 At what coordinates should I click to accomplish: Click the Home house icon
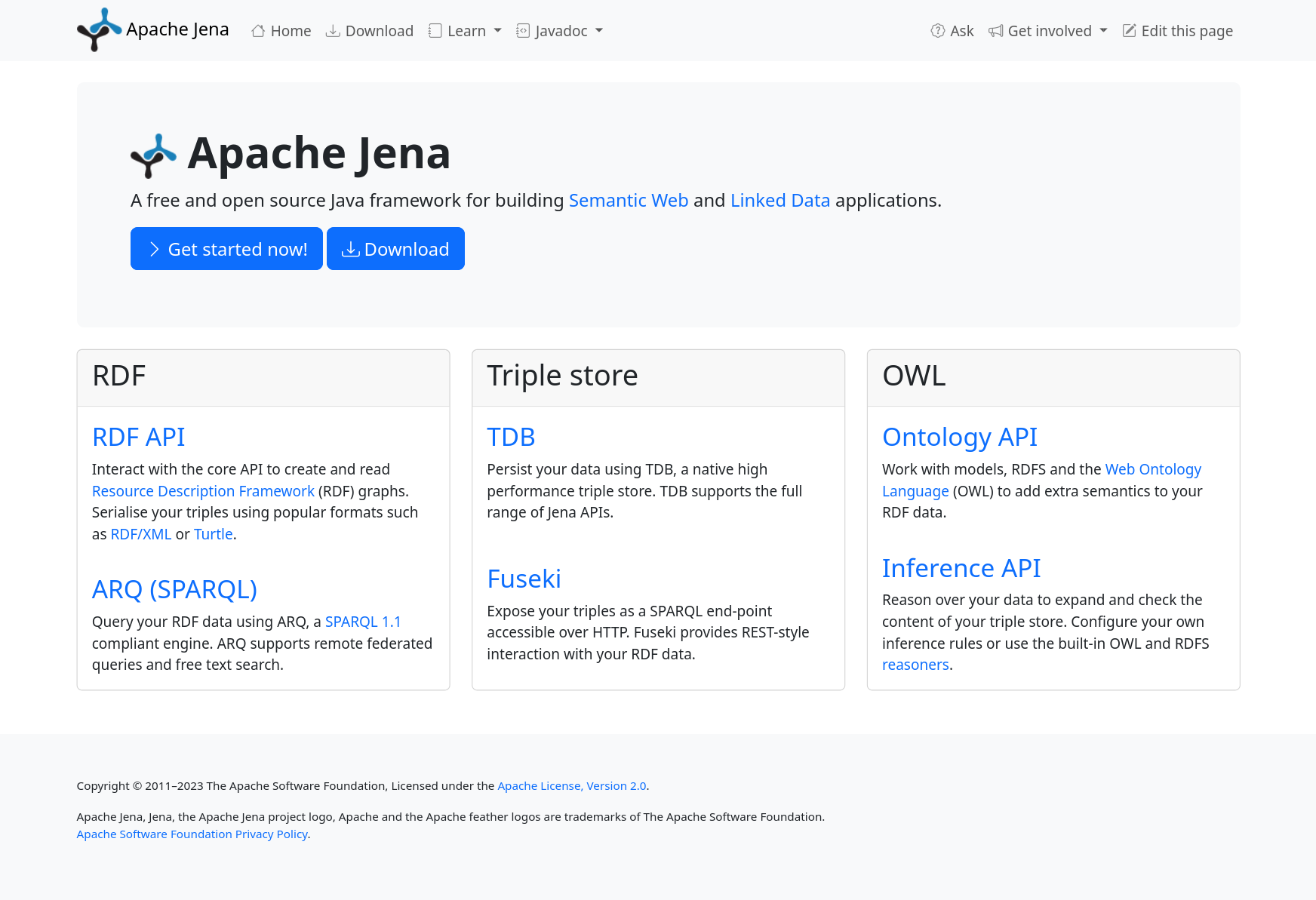tap(258, 31)
